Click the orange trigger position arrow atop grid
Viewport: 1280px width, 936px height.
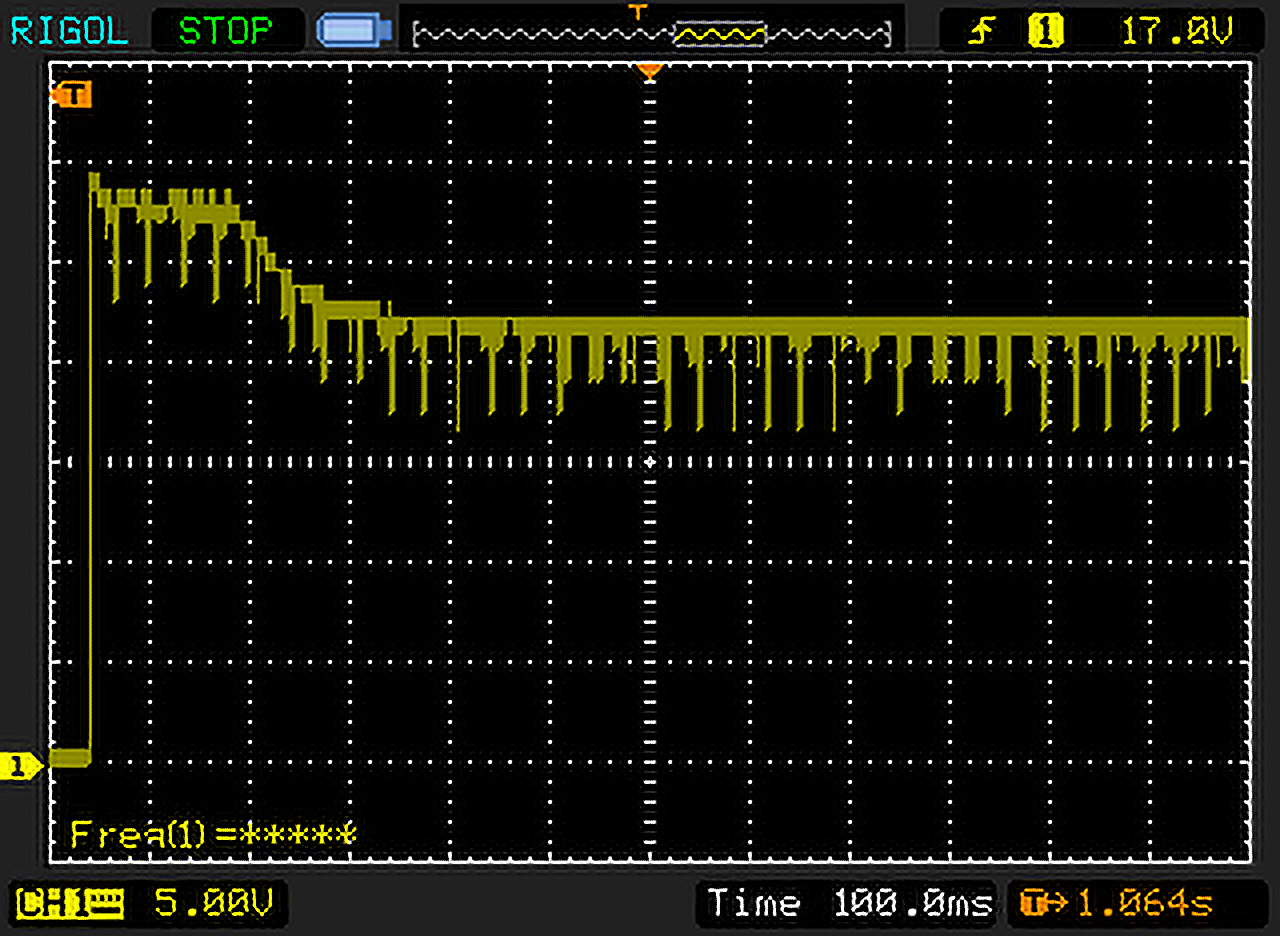[650, 71]
